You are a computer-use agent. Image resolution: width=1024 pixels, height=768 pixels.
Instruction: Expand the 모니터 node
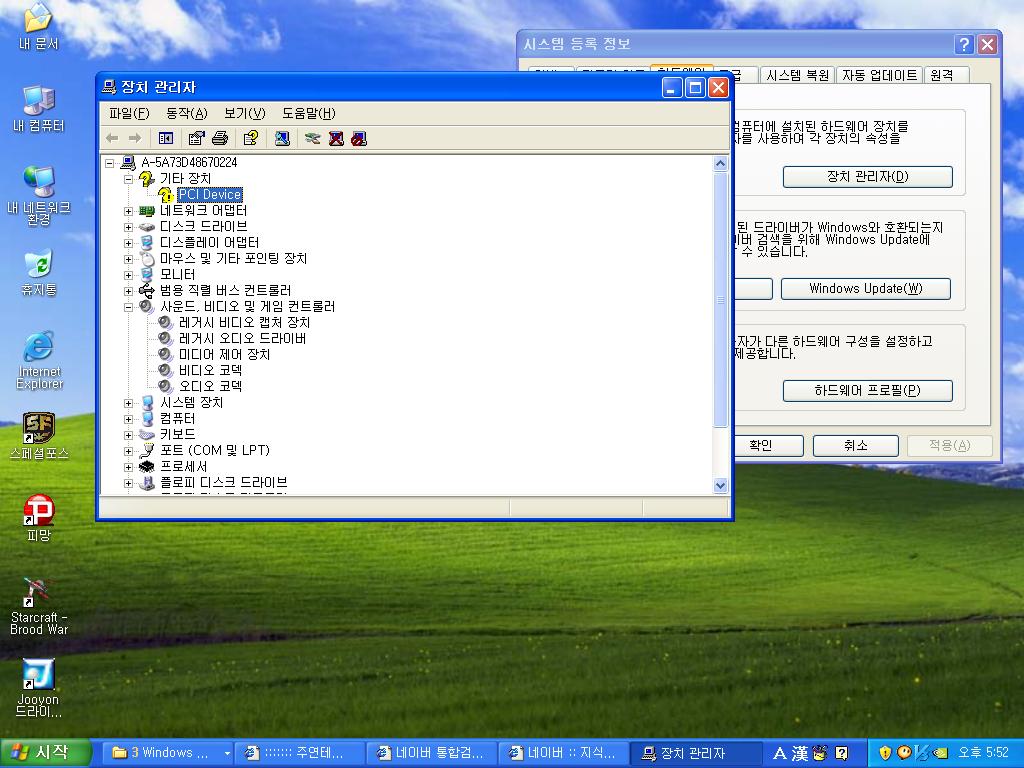click(129, 275)
